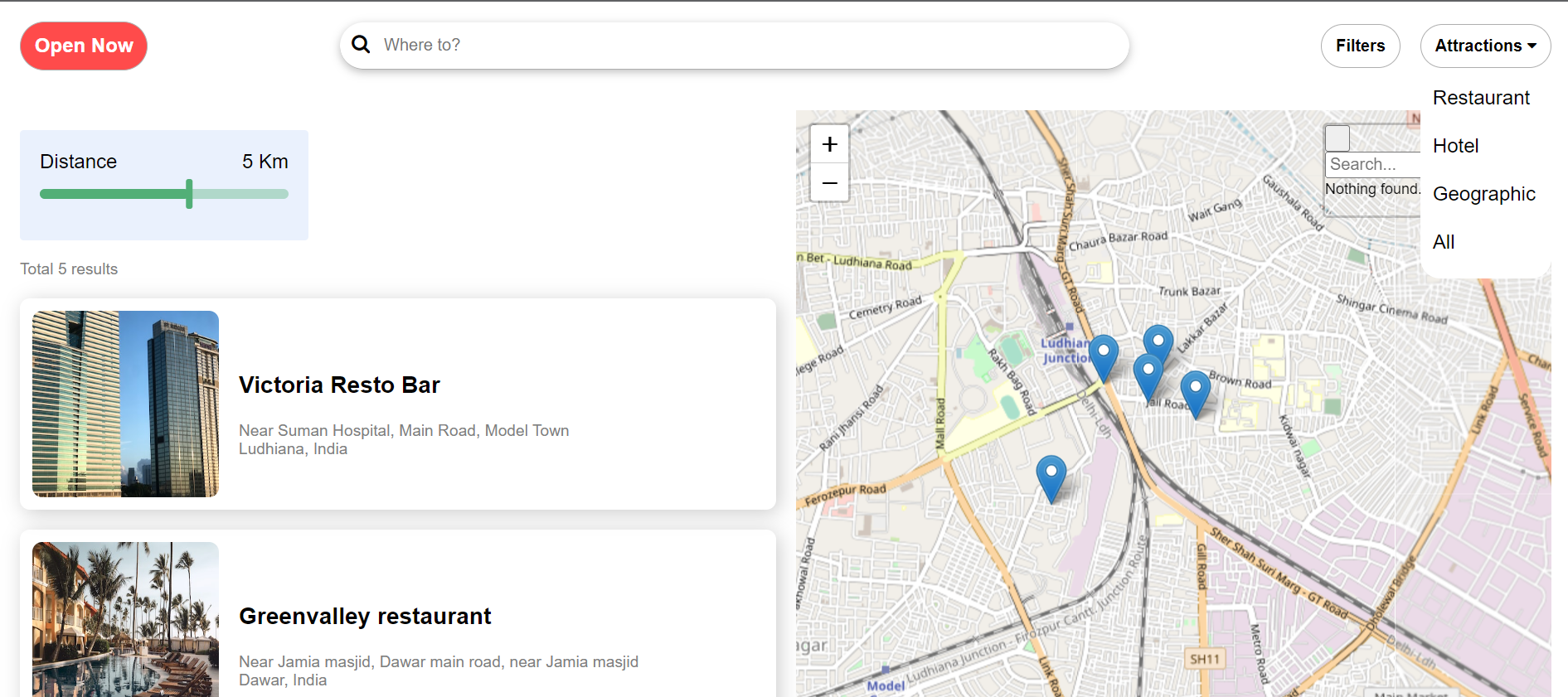Viewport: 1568px width, 697px height.
Task: Choose Hotel from the dropdown list
Action: coord(1455,146)
